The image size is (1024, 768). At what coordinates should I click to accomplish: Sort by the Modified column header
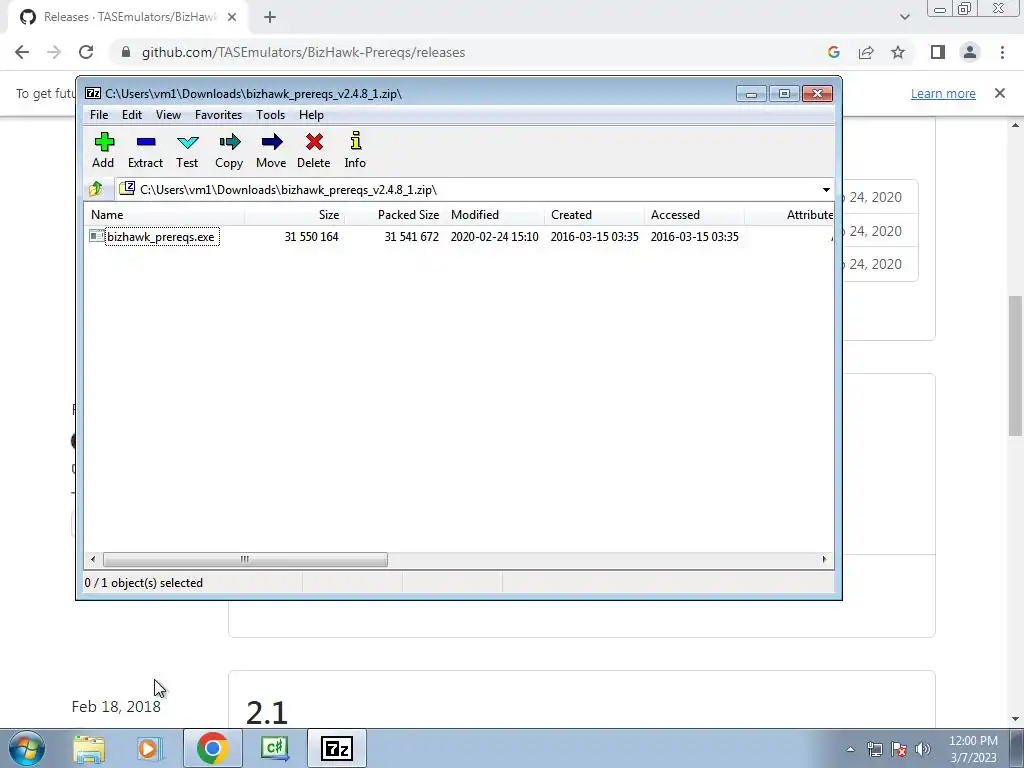click(x=494, y=215)
